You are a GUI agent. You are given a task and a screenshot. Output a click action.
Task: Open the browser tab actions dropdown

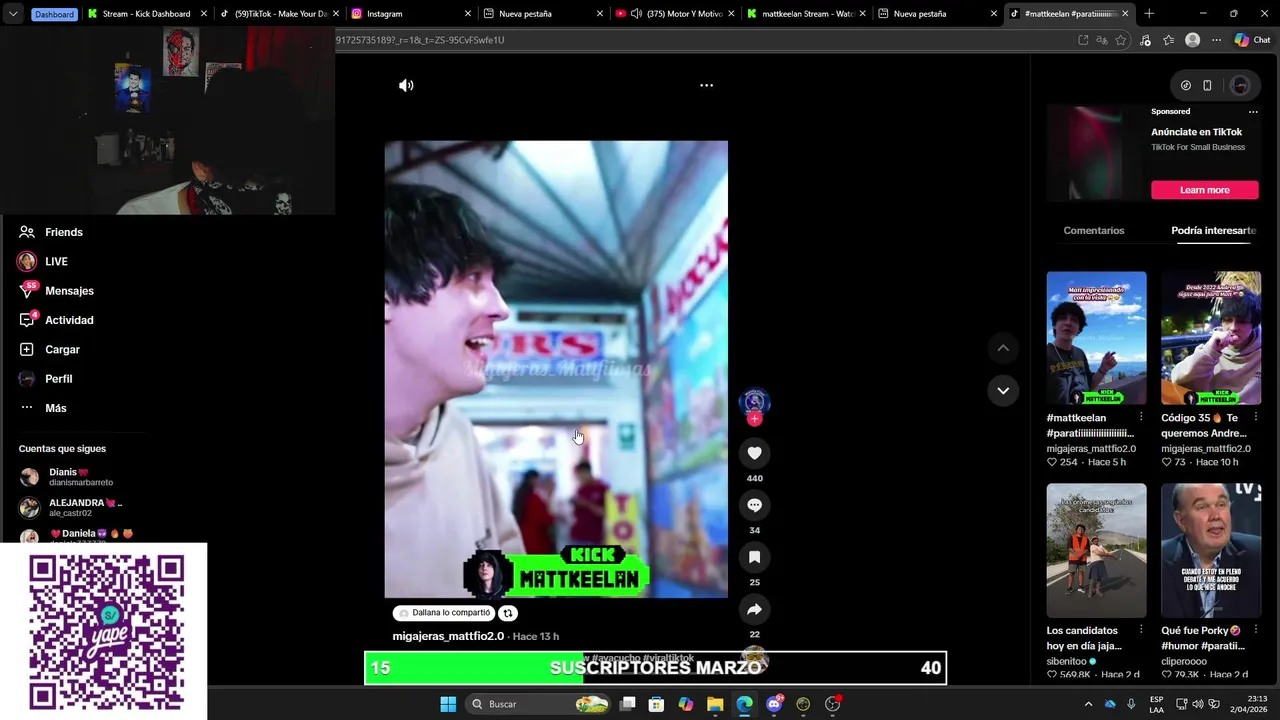[13, 14]
